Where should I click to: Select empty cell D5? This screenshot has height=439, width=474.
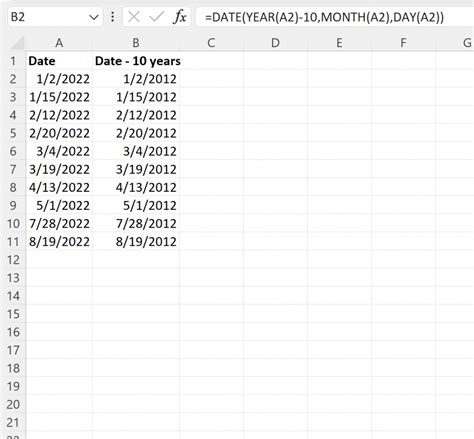(x=275, y=133)
